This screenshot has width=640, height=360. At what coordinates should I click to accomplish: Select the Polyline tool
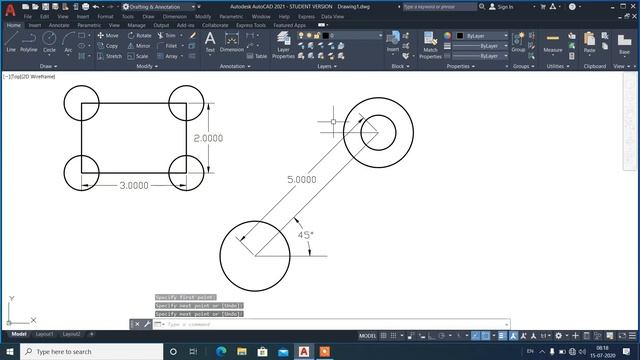point(29,42)
